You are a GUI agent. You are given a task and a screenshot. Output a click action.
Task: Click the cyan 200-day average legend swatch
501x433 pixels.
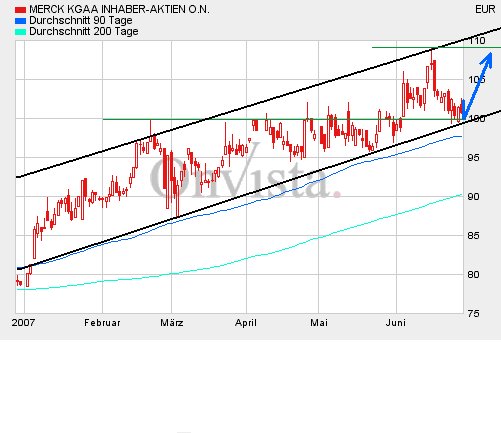21,32
